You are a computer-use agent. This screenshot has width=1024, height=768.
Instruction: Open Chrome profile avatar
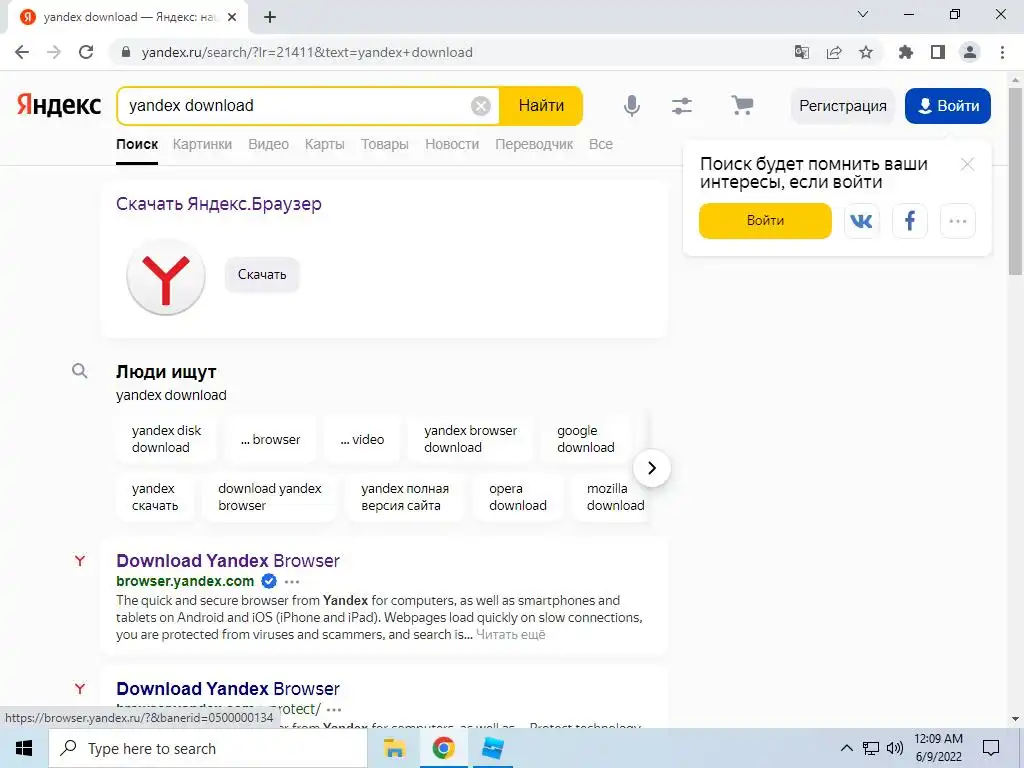tap(970, 52)
